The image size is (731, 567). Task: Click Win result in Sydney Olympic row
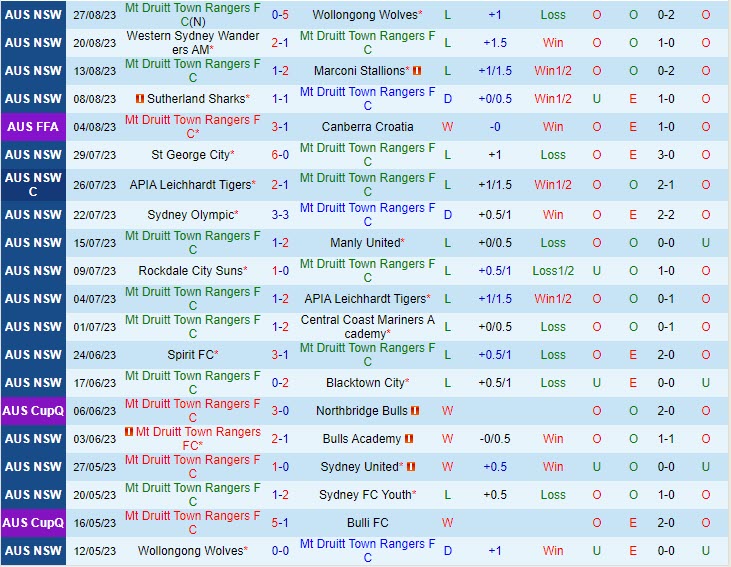tap(553, 215)
